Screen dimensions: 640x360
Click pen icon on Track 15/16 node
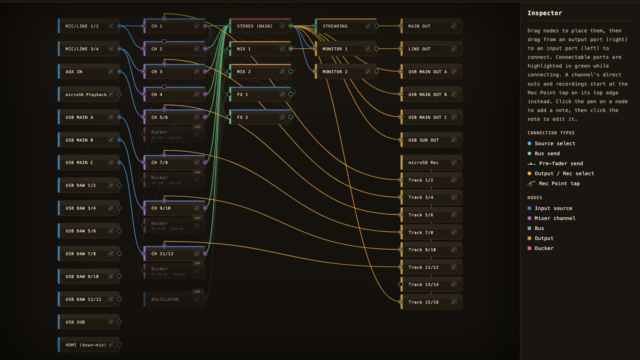(454, 302)
